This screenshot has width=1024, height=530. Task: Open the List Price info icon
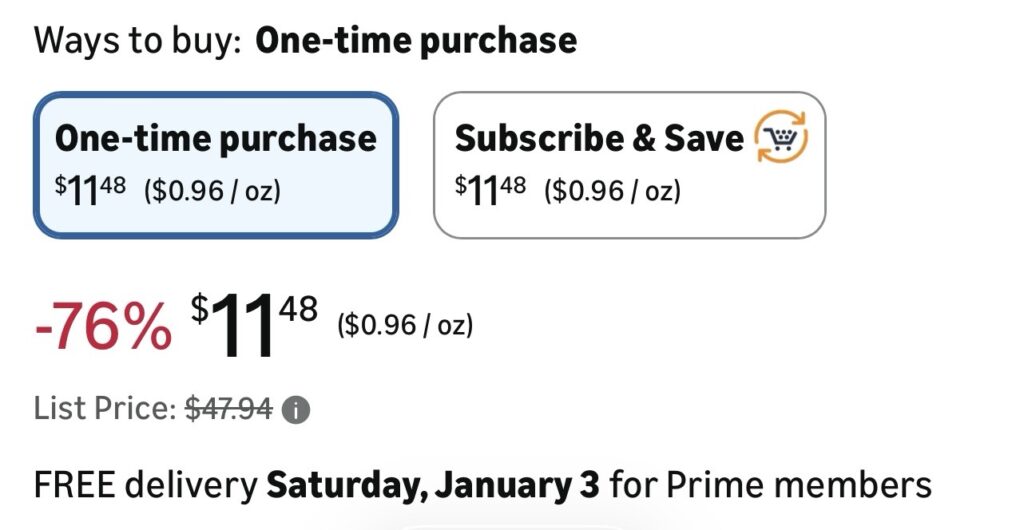point(296,408)
